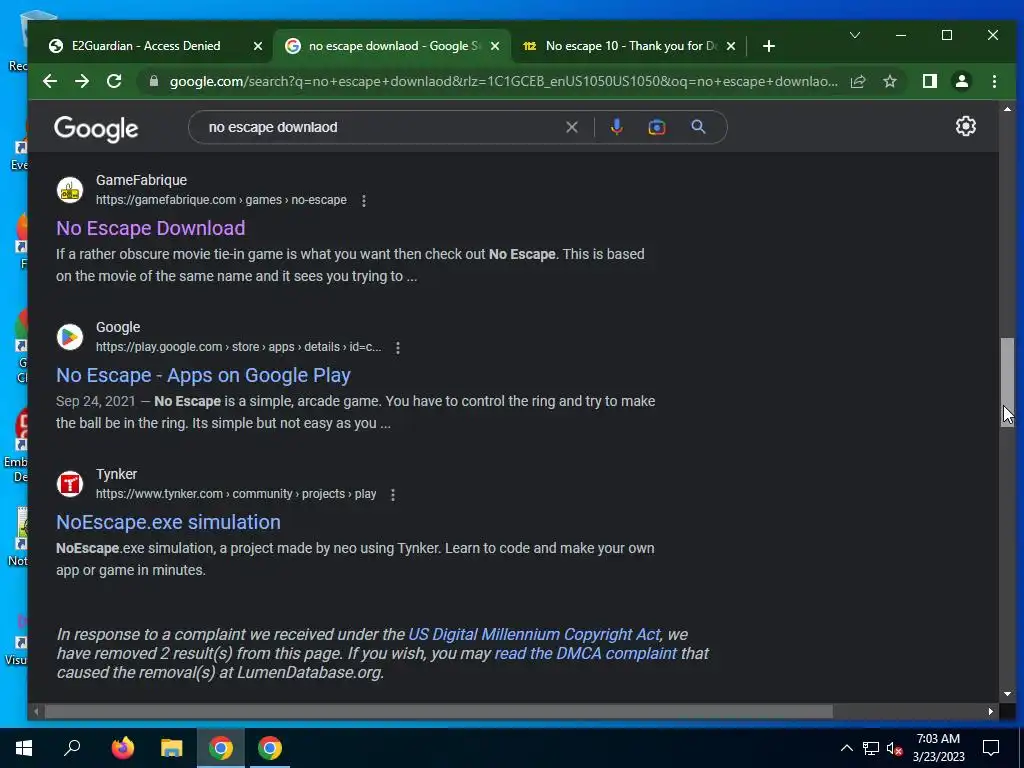The width and height of the screenshot is (1024, 768).
Task: Click the scroll up arrow
Action: (x=1008, y=109)
